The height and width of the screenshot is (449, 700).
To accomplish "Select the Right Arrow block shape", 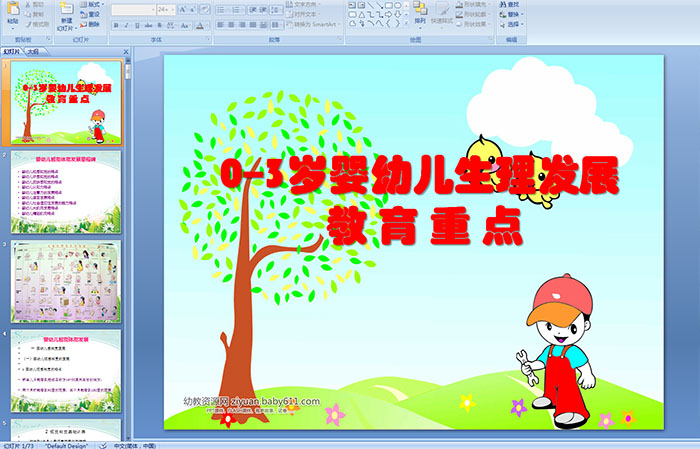I will (x=388, y=15).
